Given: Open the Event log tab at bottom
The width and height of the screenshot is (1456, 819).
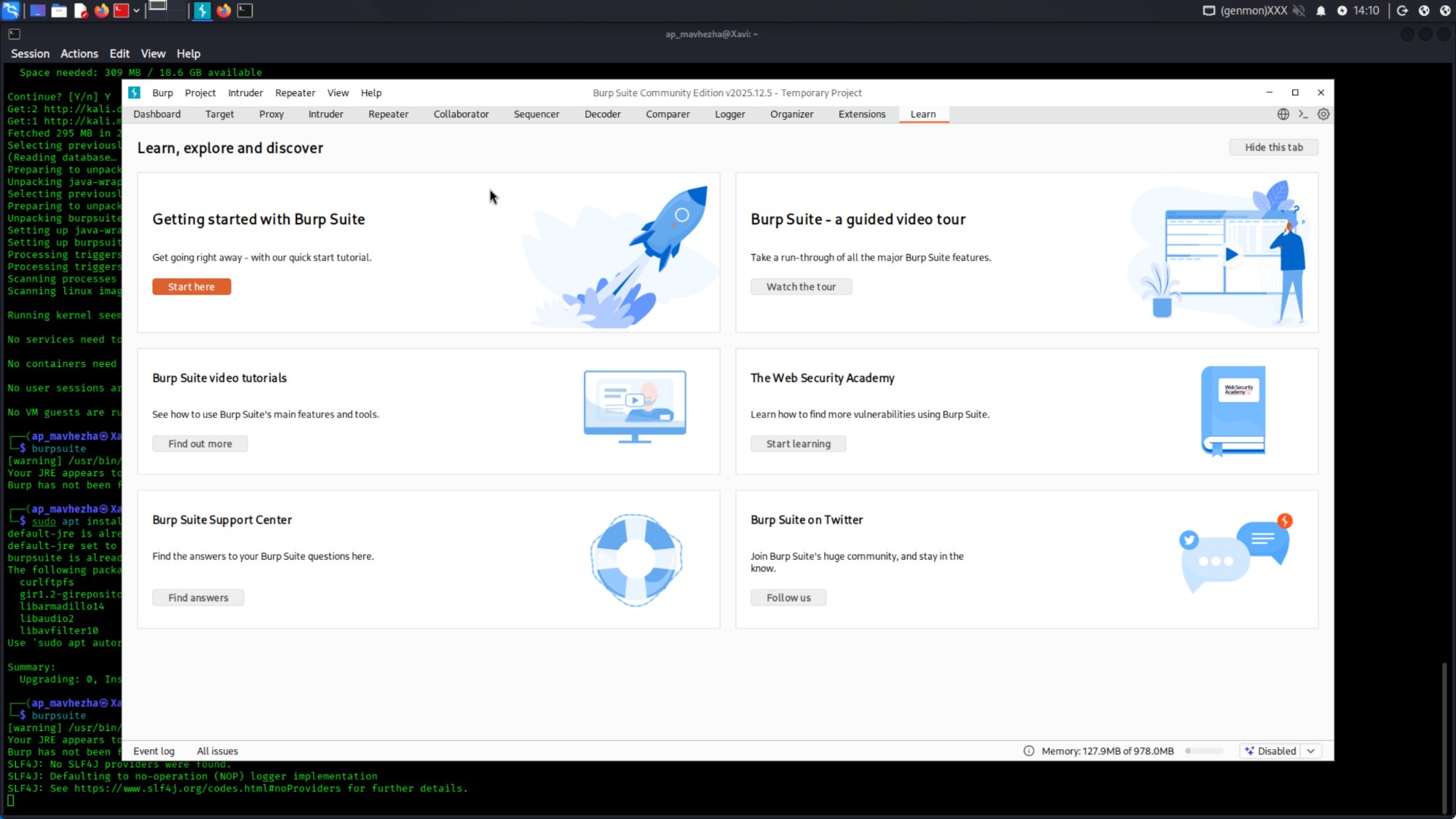Looking at the screenshot, I should [154, 751].
